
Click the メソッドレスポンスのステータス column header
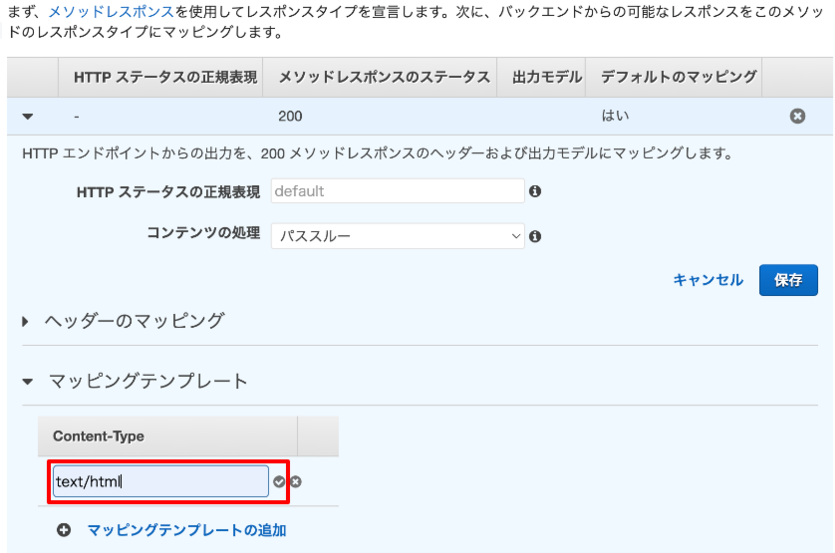[x=384, y=77]
